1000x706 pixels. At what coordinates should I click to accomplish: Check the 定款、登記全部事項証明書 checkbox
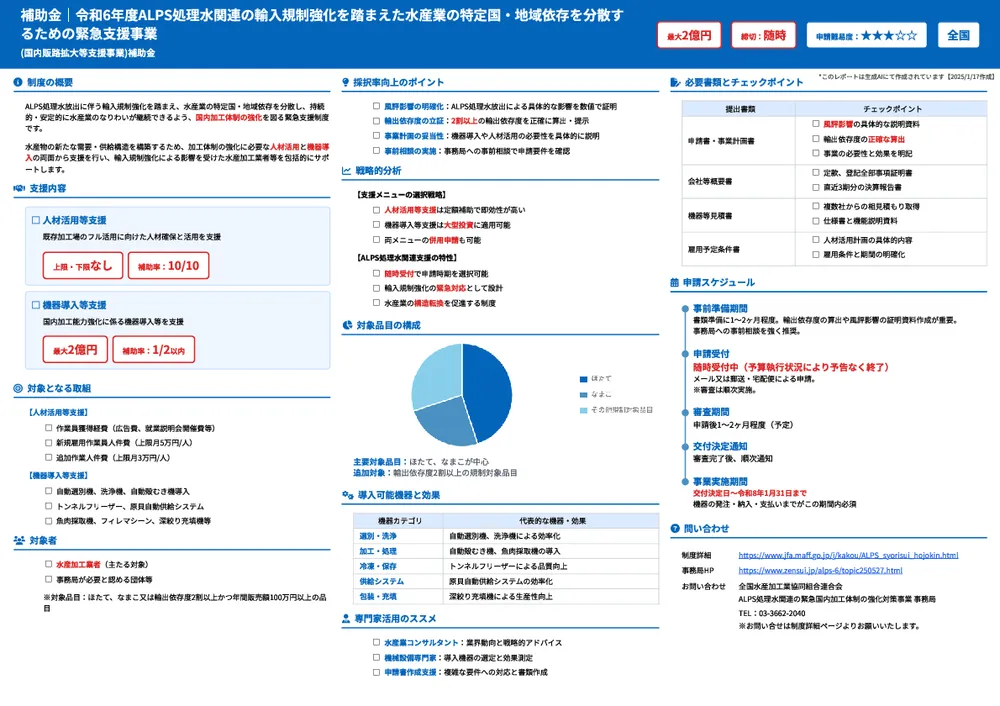815,173
